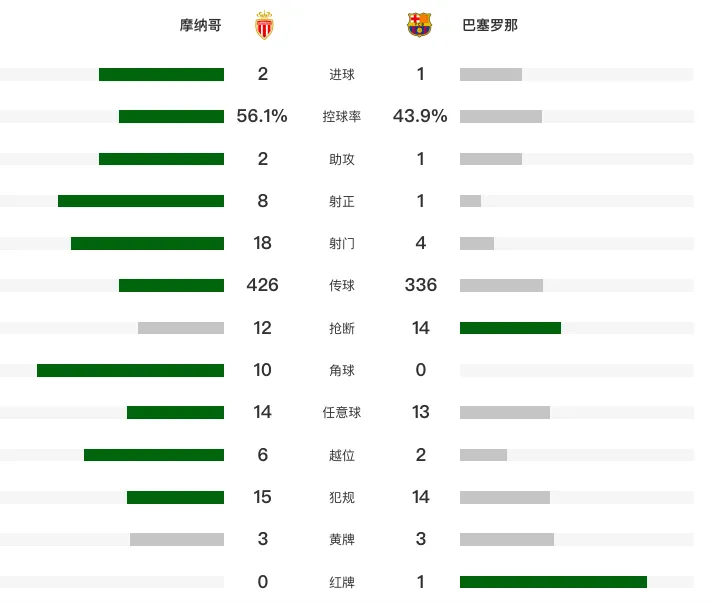Select the 越位 stat label

(342, 455)
